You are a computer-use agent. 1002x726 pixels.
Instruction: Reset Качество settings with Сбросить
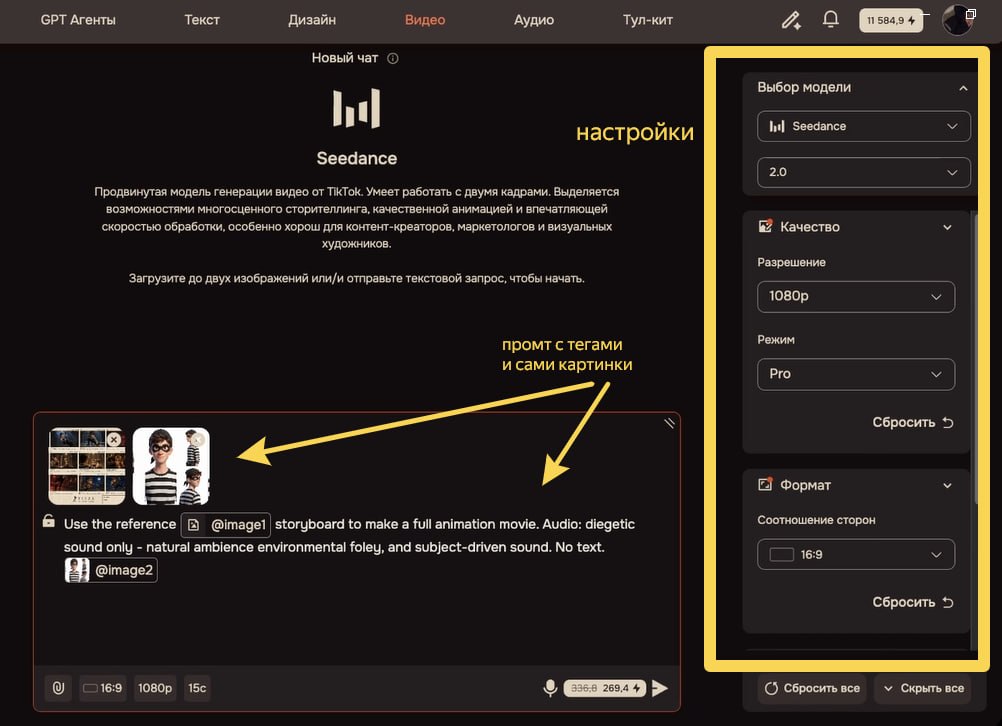tap(913, 422)
